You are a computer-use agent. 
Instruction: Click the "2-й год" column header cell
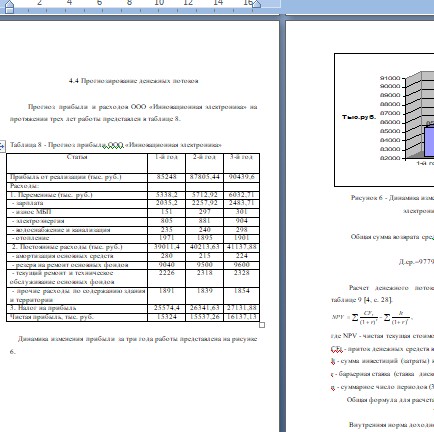[x=204, y=163]
